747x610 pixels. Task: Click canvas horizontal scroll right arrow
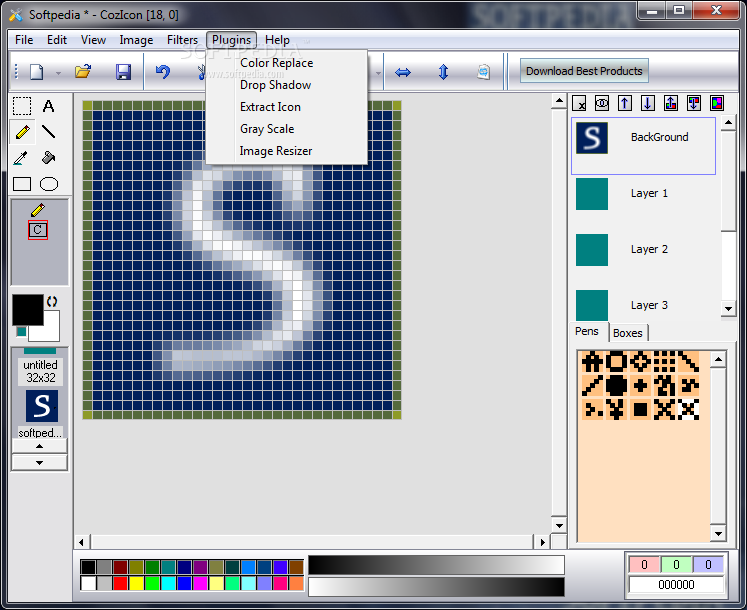(x=542, y=542)
